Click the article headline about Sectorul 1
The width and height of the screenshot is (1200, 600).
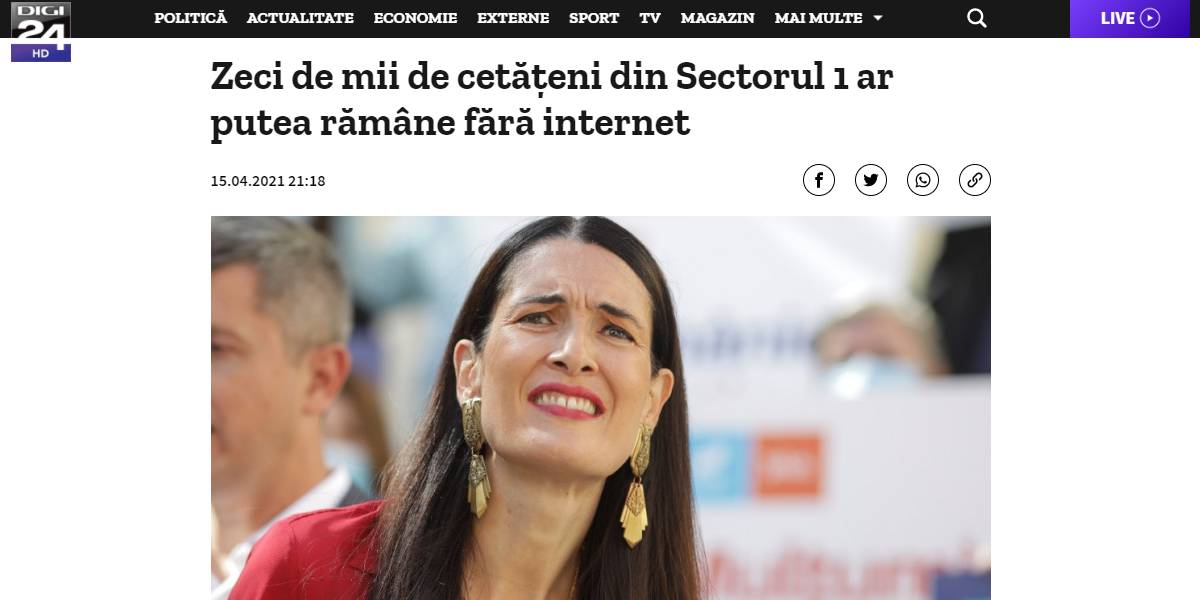(551, 99)
